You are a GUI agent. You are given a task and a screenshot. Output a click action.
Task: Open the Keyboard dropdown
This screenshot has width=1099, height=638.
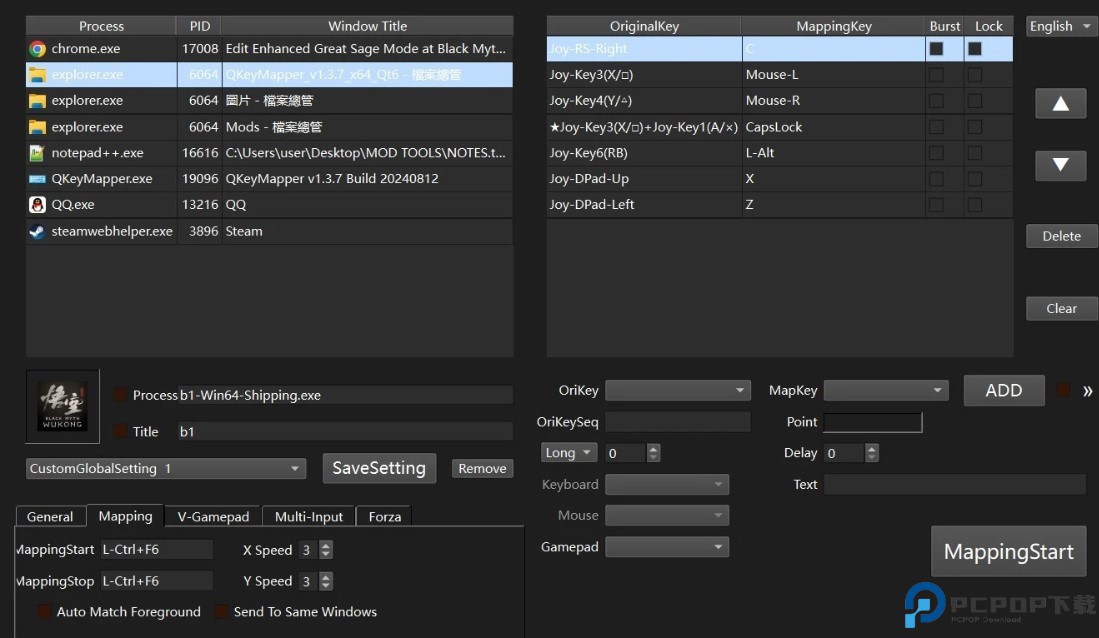coord(667,484)
